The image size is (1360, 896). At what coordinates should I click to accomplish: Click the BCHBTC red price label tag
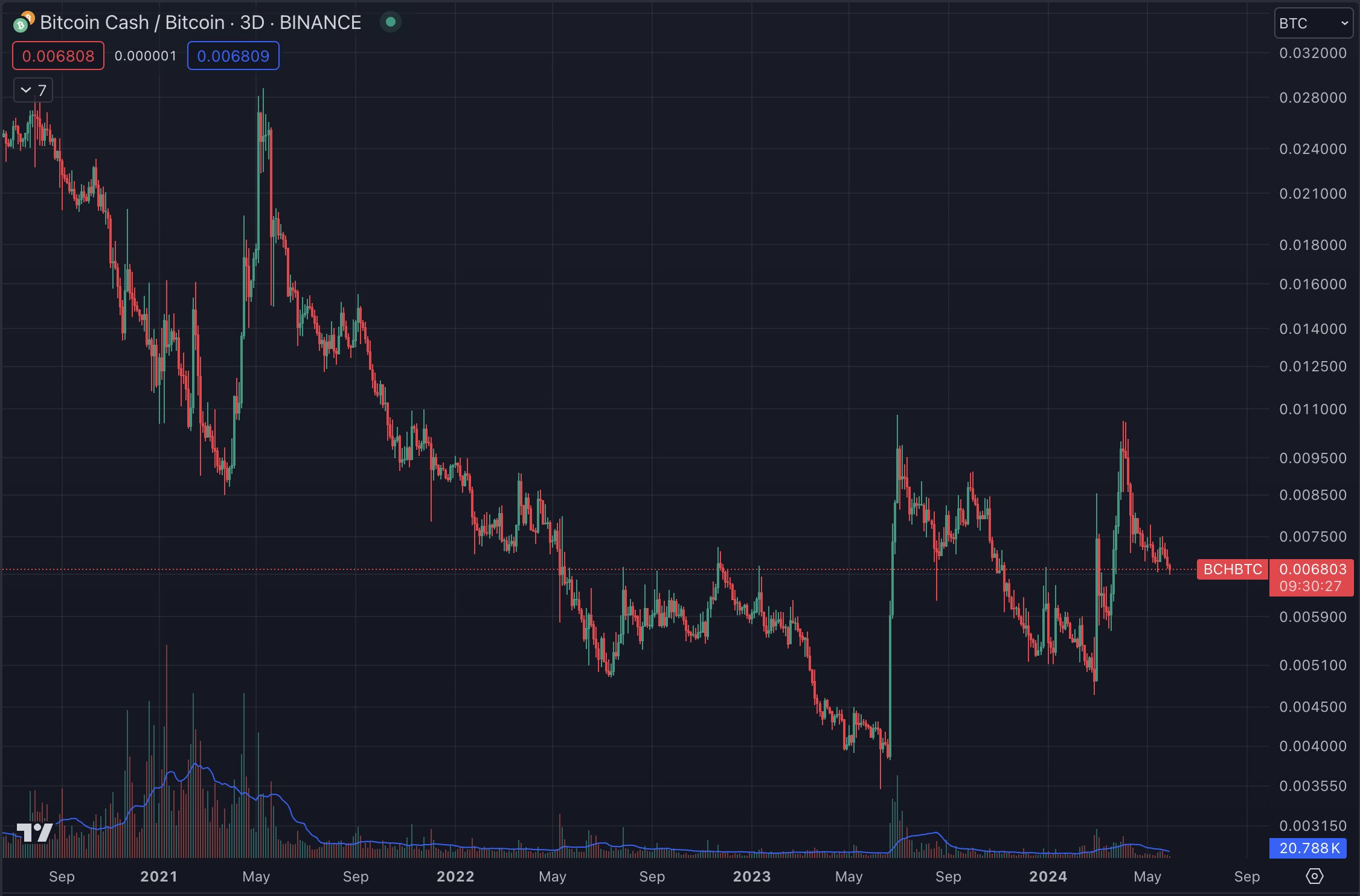(x=1233, y=569)
